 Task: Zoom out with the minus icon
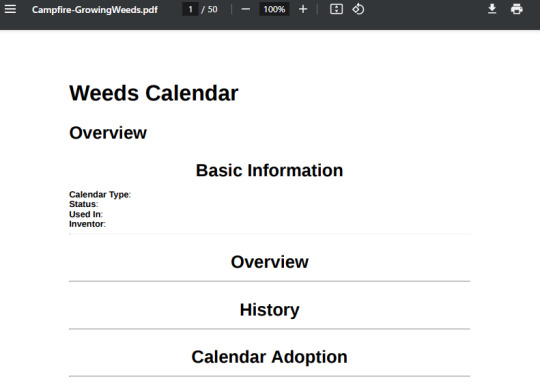coord(246,9)
